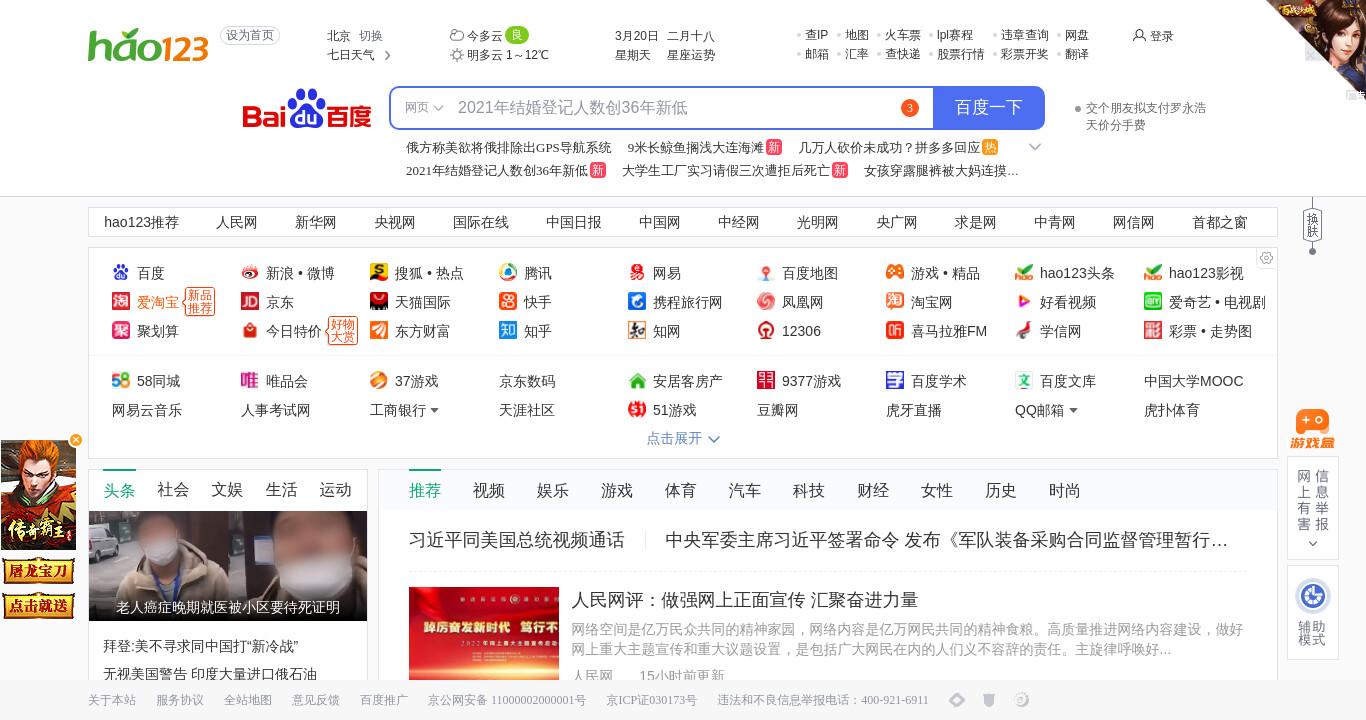Image resolution: width=1366 pixels, height=720 pixels.
Task: Open 安居客房产 icon link
Action: tap(637, 381)
